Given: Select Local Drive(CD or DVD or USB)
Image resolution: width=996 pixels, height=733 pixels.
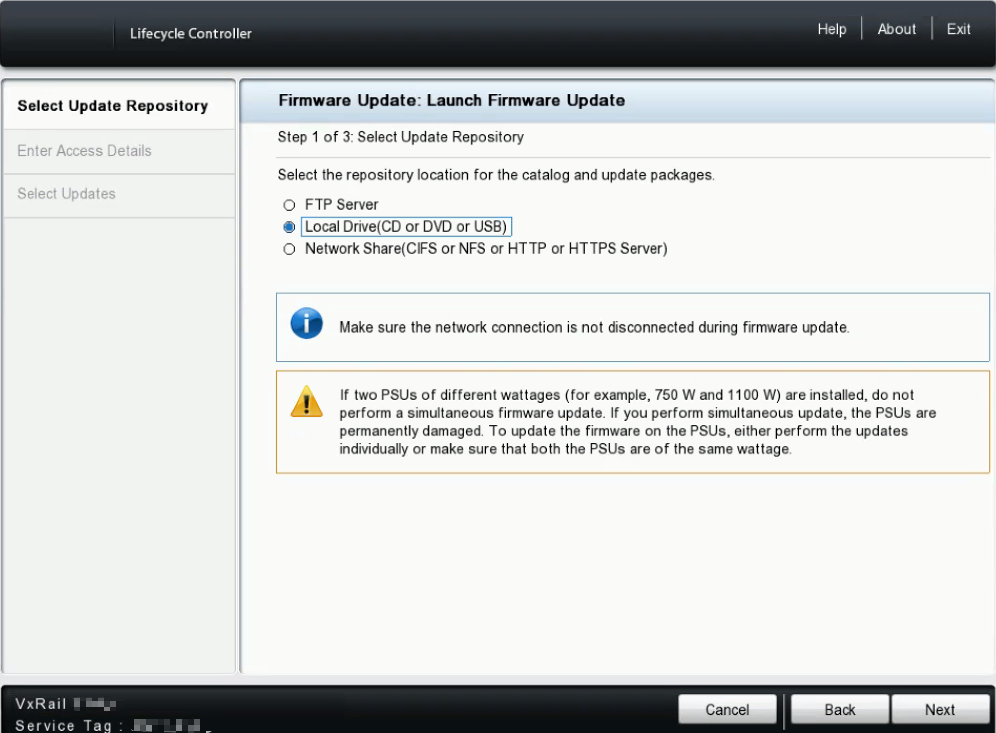Looking at the screenshot, I should pos(289,226).
